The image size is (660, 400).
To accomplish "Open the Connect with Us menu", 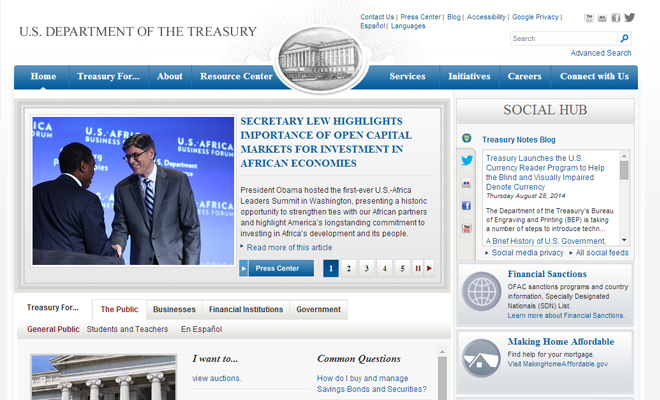I will pyautogui.click(x=594, y=77).
